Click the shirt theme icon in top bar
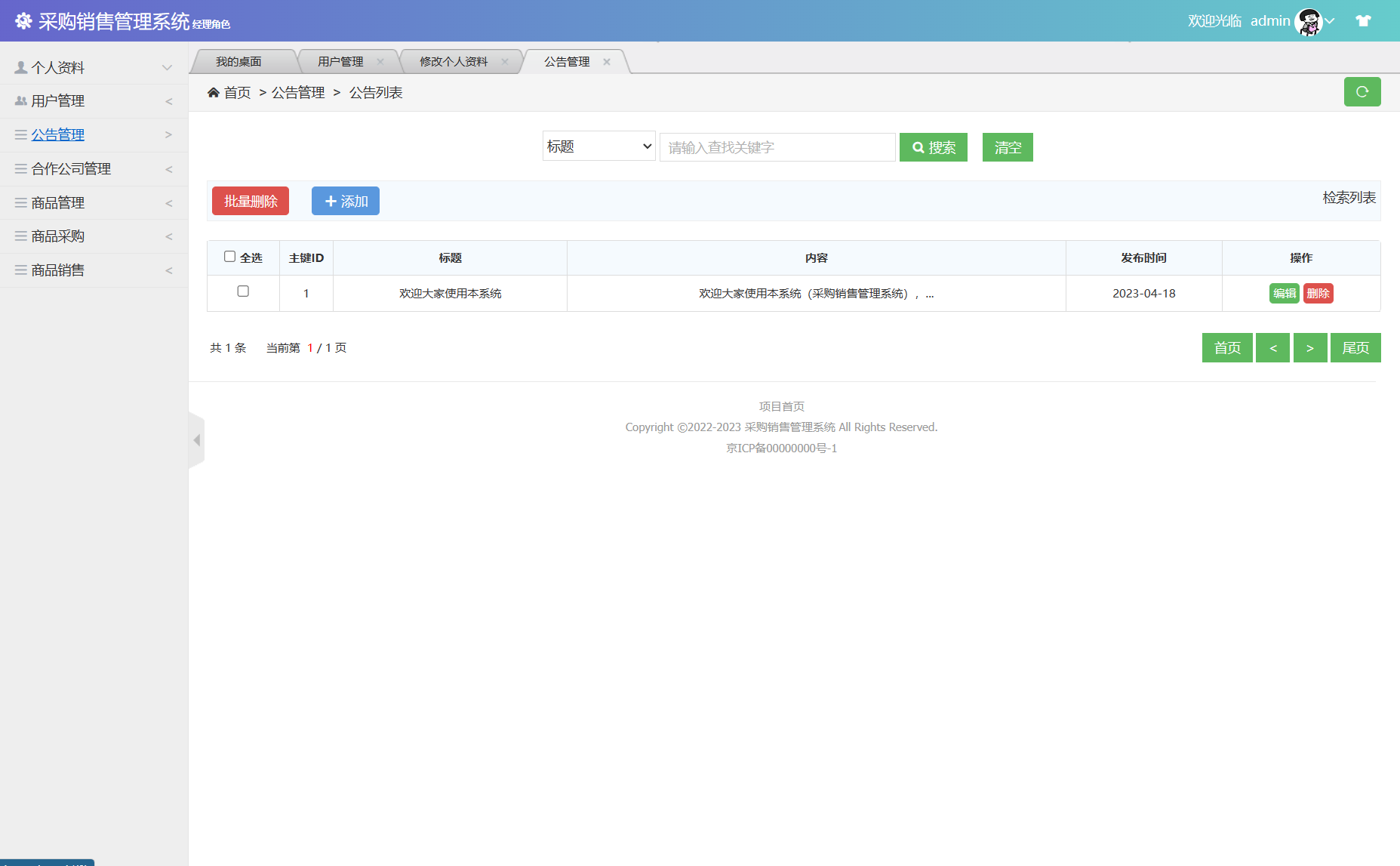Image resolution: width=1400 pixels, height=866 pixels. coord(1364,20)
